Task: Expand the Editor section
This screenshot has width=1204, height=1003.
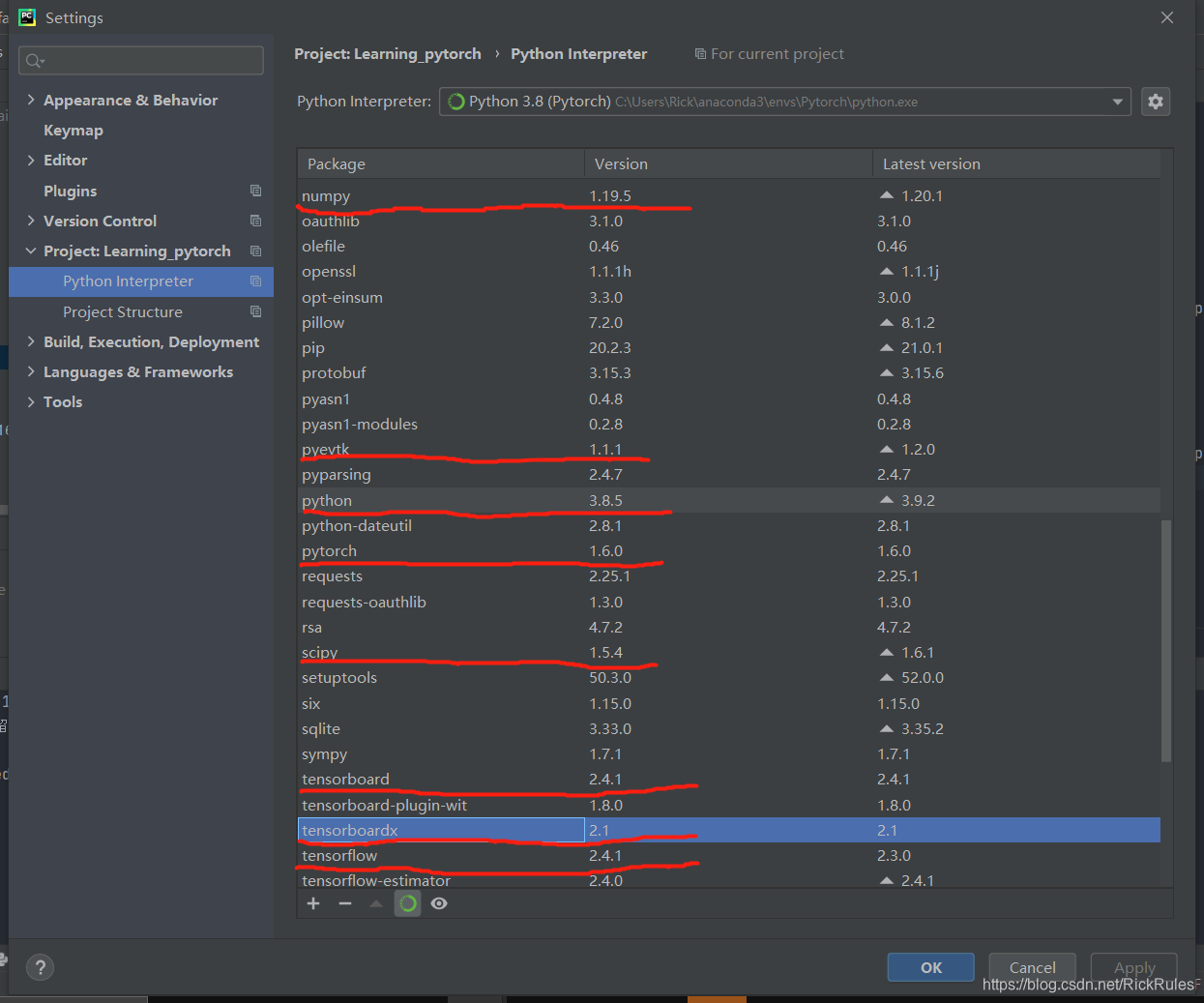Action: pos(31,160)
